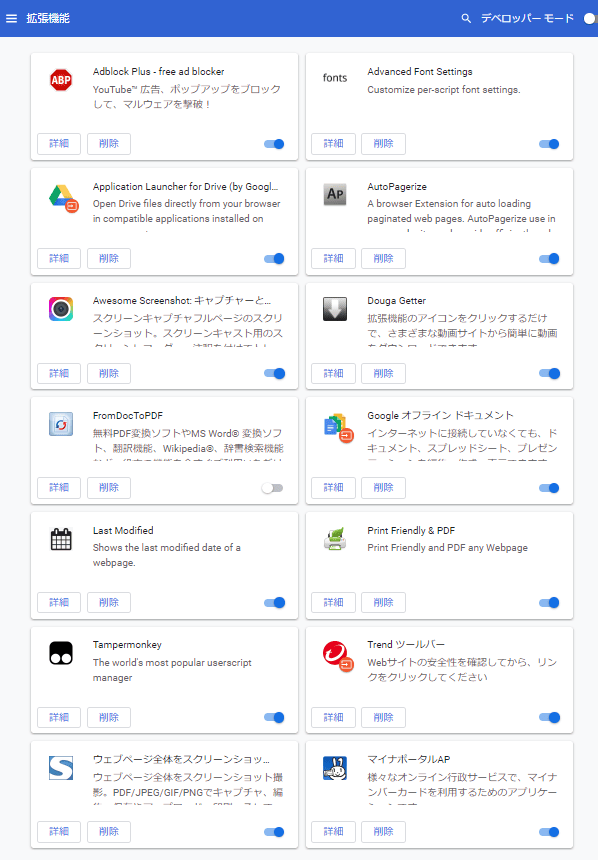Click the Adblock Plus ABP icon
This screenshot has width=598, height=860.
tap(61, 80)
